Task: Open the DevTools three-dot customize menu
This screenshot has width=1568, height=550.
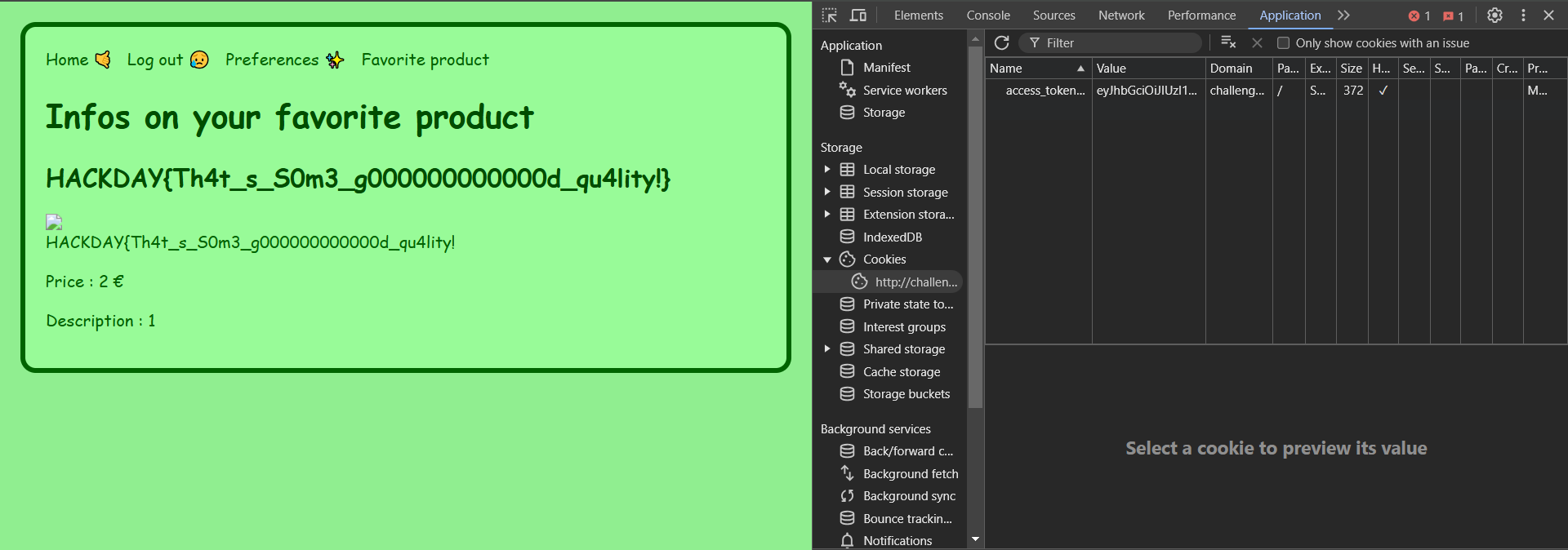Action: click(x=1523, y=16)
